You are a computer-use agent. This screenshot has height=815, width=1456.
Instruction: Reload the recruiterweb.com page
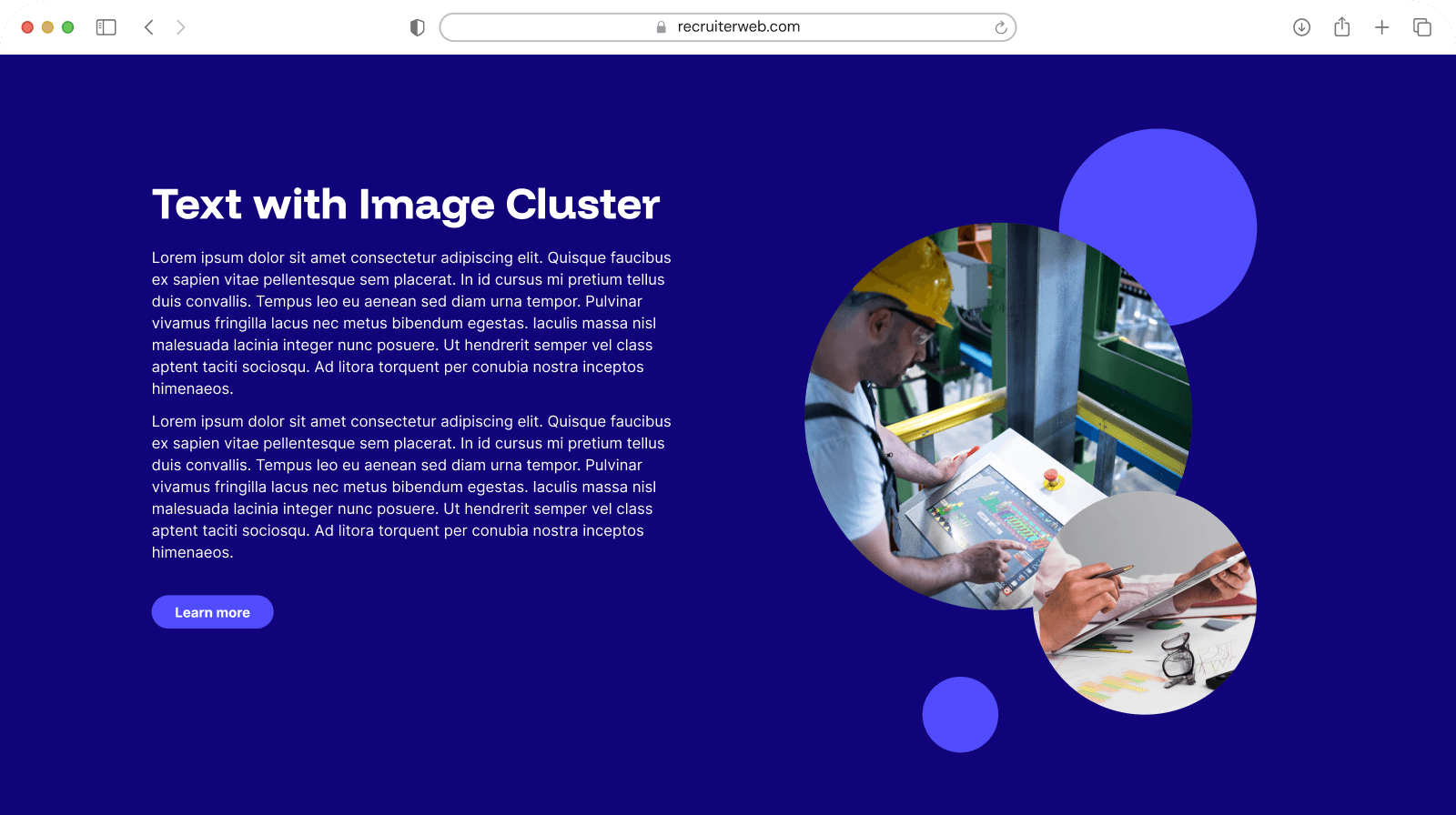pyautogui.click(x=1000, y=27)
